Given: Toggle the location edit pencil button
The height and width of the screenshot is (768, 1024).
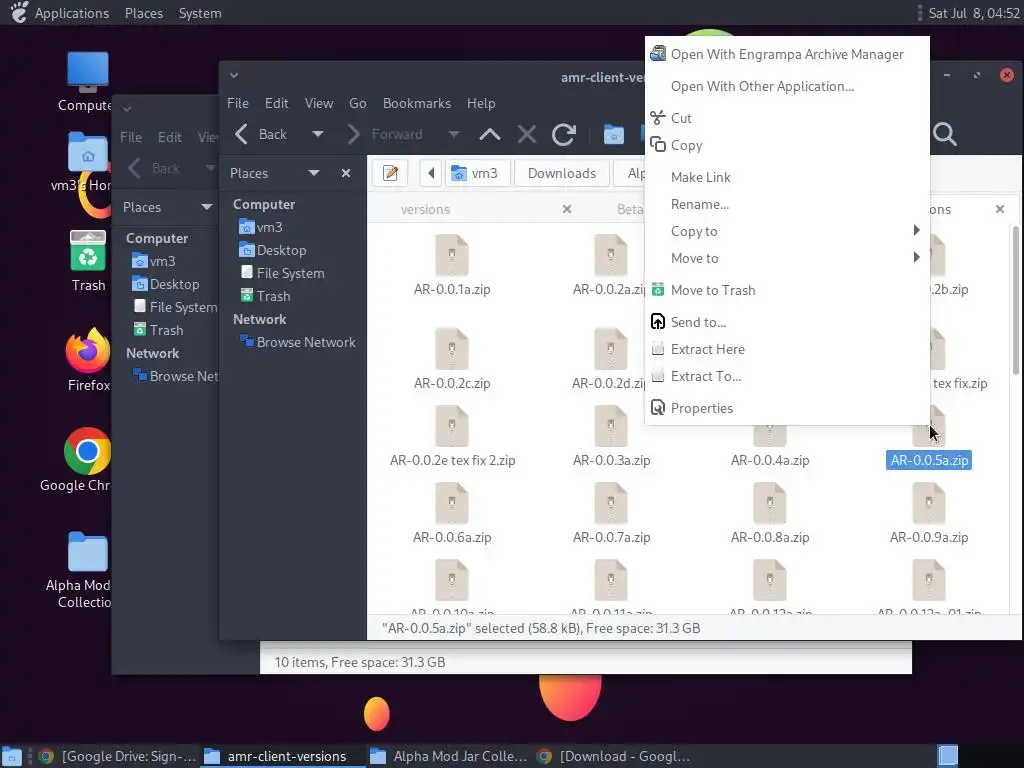Looking at the screenshot, I should pos(391,173).
